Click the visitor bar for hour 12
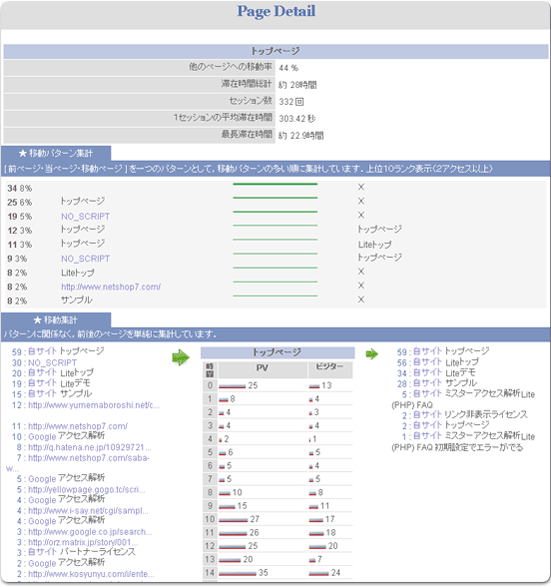The width and height of the screenshot is (551, 587). pyautogui.click(x=317, y=547)
